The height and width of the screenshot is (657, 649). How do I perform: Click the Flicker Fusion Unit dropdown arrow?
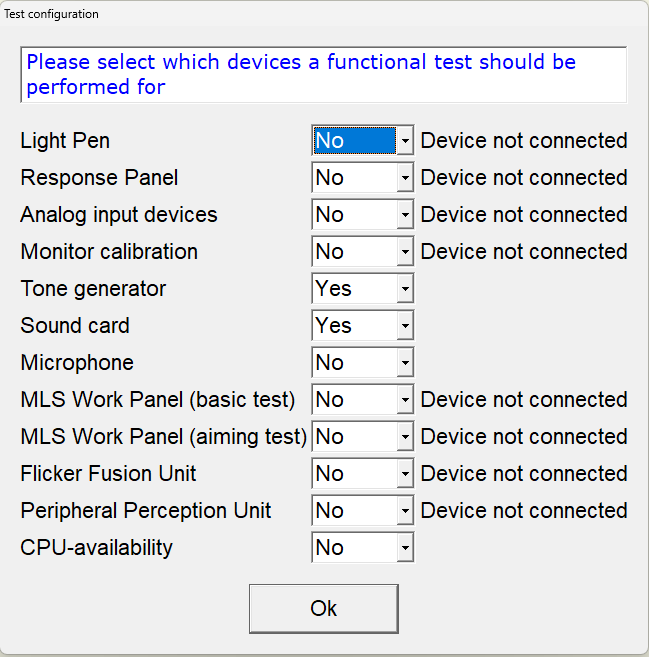coord(405,474)
